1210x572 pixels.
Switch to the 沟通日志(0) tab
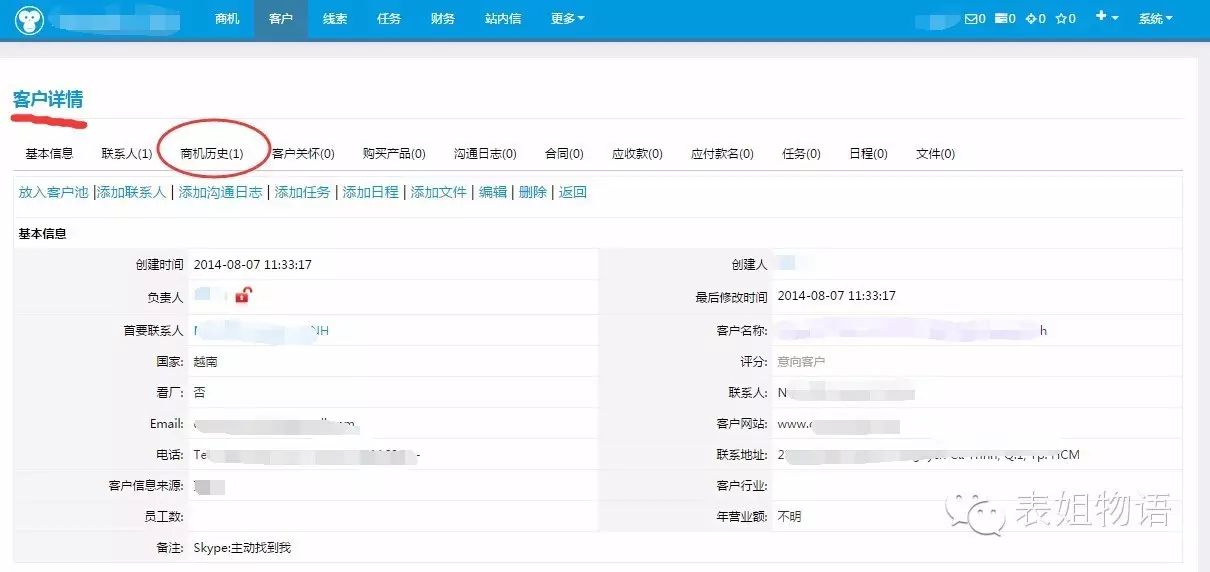(485, 153)
